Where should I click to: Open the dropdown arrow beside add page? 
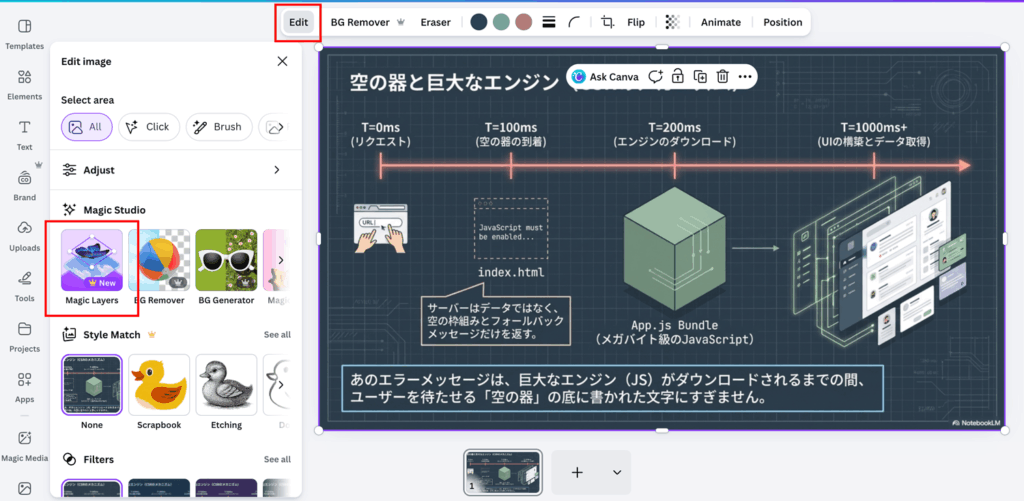(617, 472)
